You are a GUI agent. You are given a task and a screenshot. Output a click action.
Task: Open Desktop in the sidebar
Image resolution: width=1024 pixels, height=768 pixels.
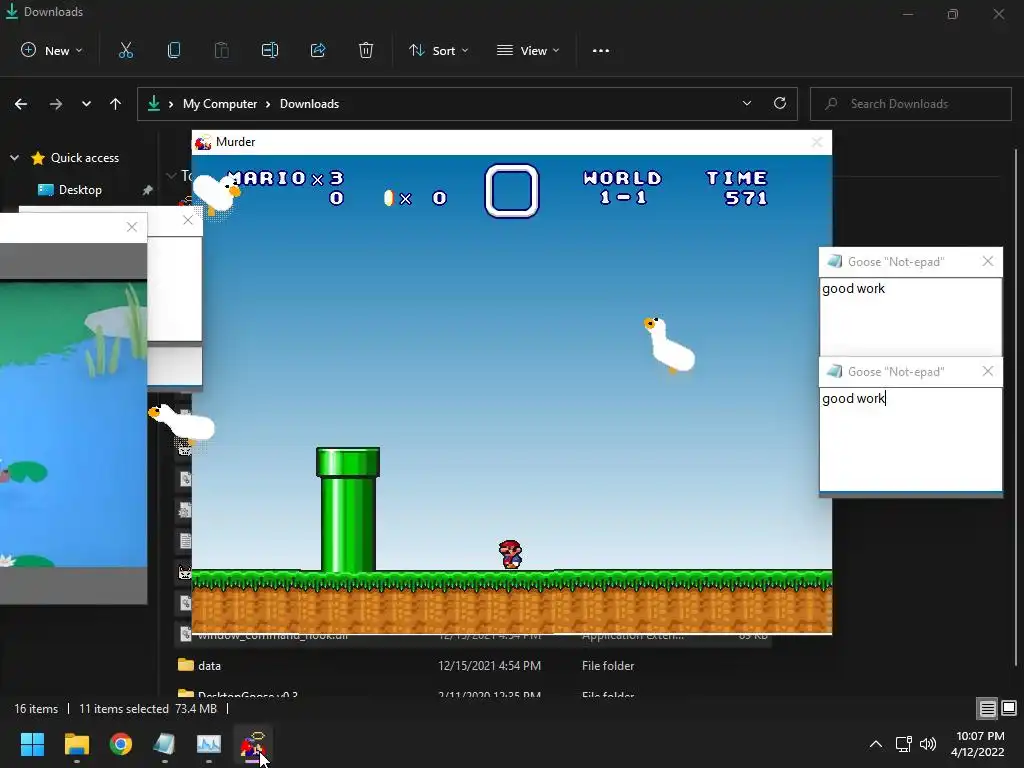pyautogui.click(x=80, y=190)
